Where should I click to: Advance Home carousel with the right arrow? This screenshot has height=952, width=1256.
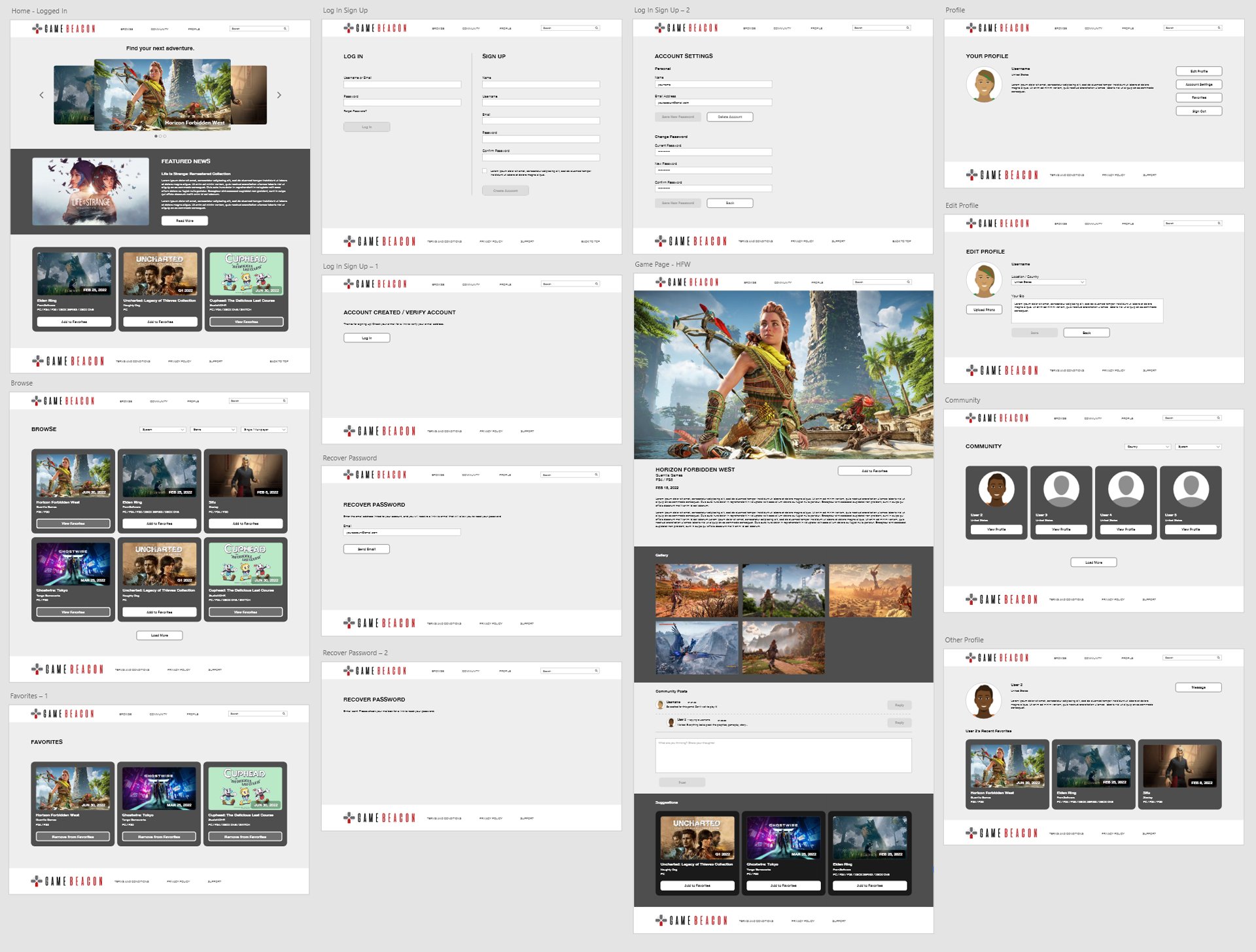click(279, 95)
